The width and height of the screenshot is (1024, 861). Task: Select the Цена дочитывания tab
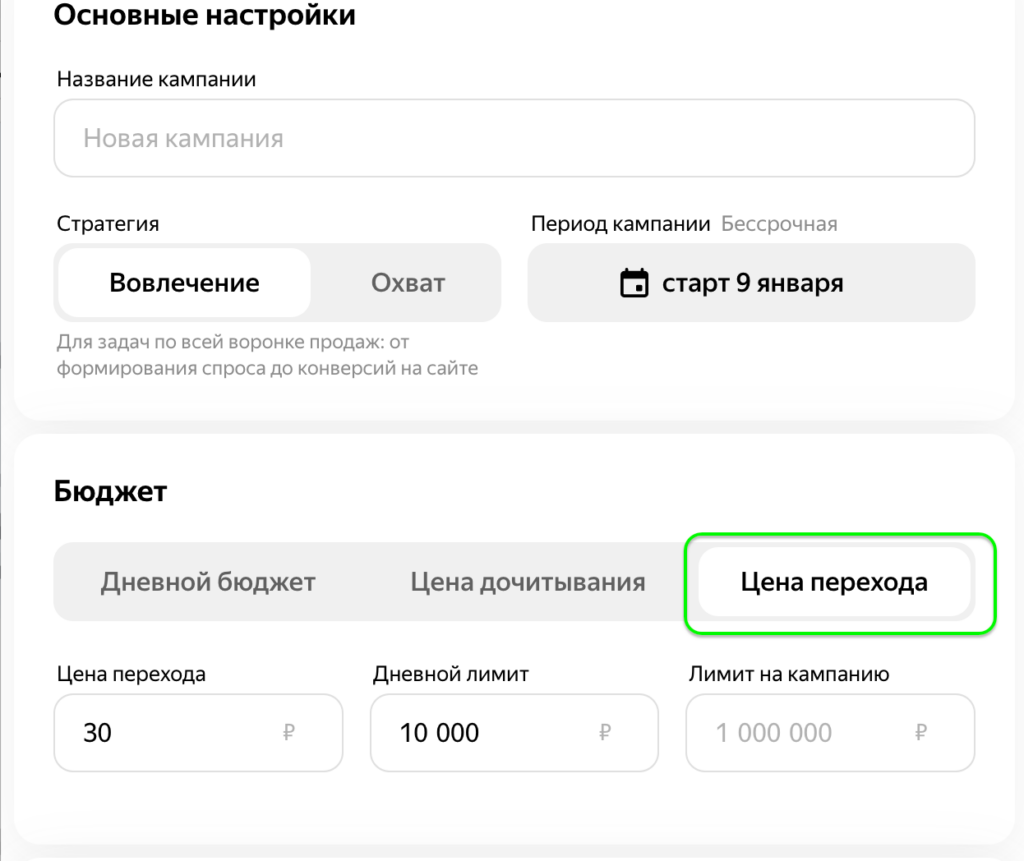528,582
